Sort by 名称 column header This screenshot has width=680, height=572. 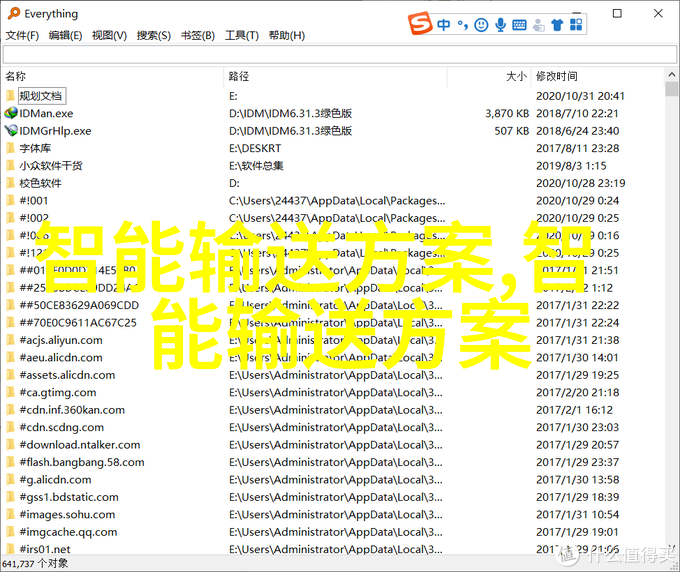tap(113, 76)
